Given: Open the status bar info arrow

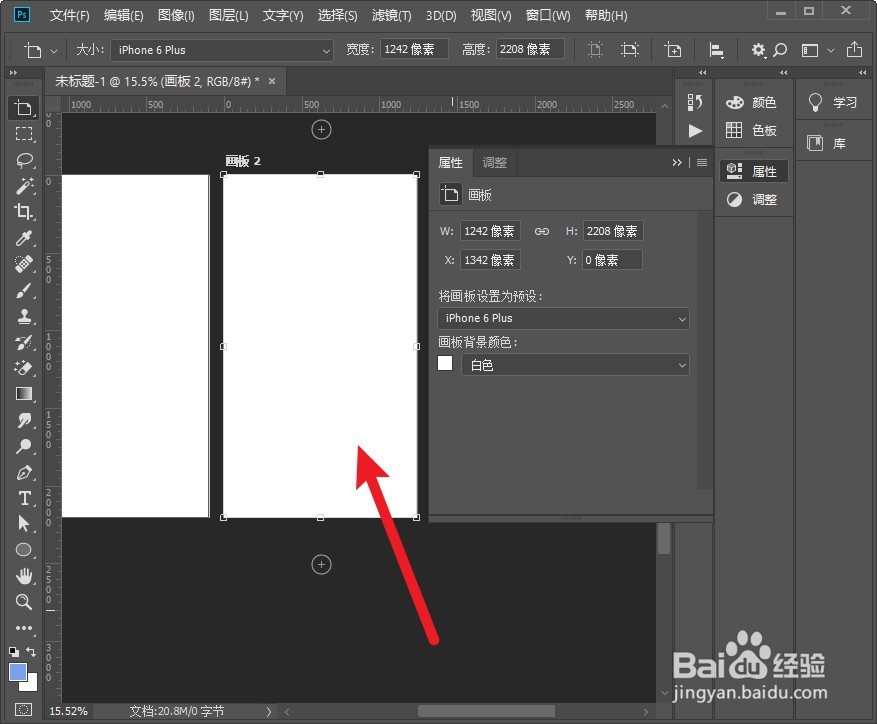Looking at the screenshot, I should pos(268,712).
